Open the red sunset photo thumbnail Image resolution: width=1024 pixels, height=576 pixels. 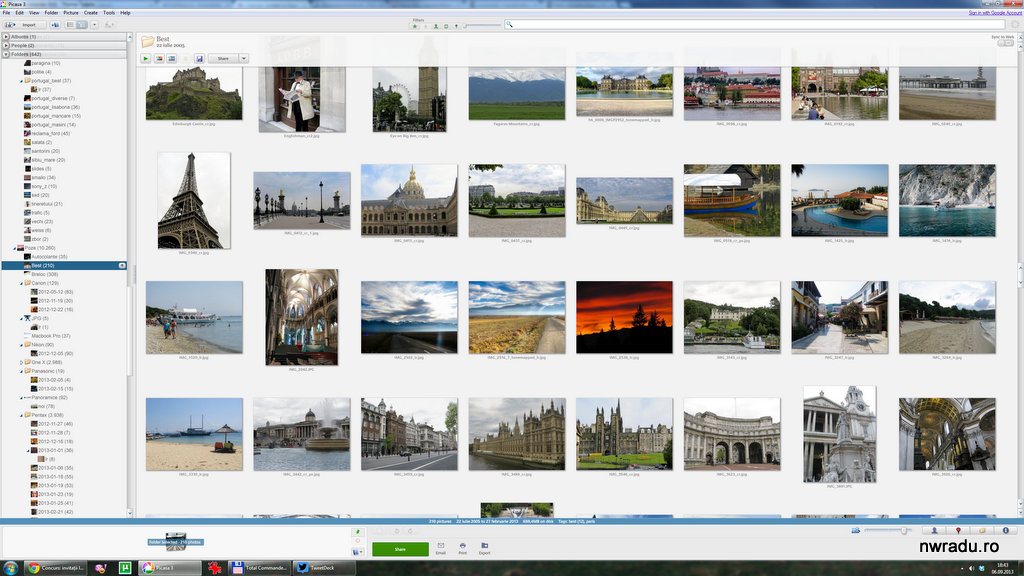[x=624, y=317]
